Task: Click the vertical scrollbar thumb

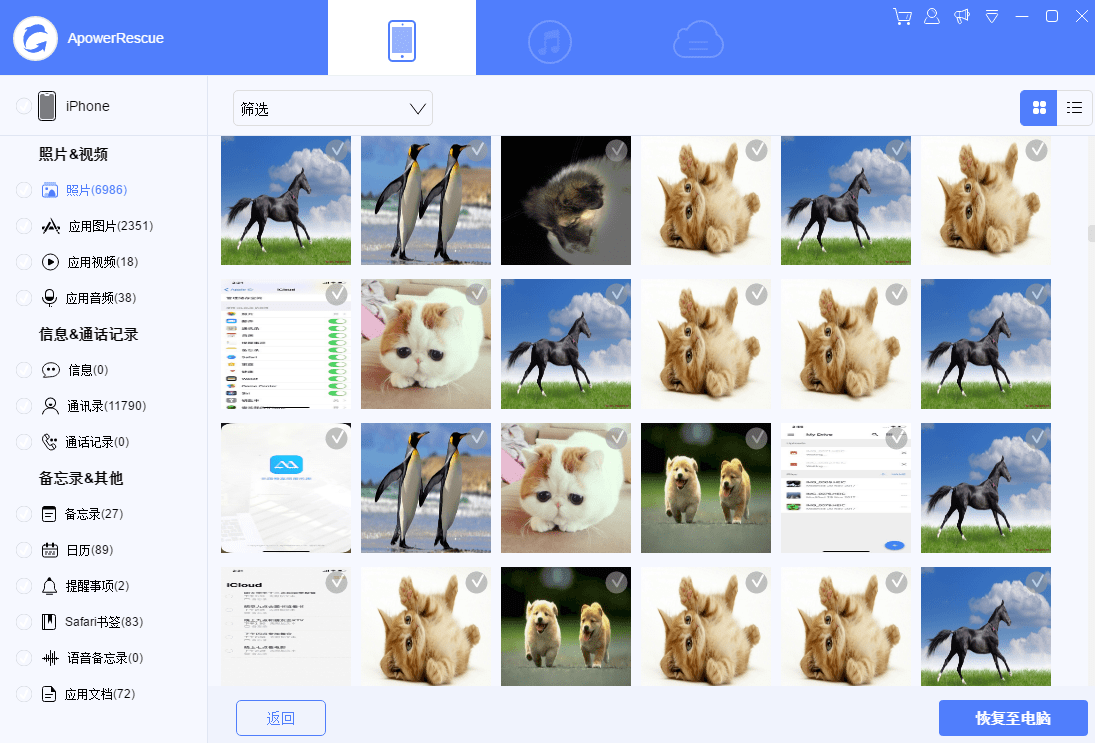Action: 1091,234
